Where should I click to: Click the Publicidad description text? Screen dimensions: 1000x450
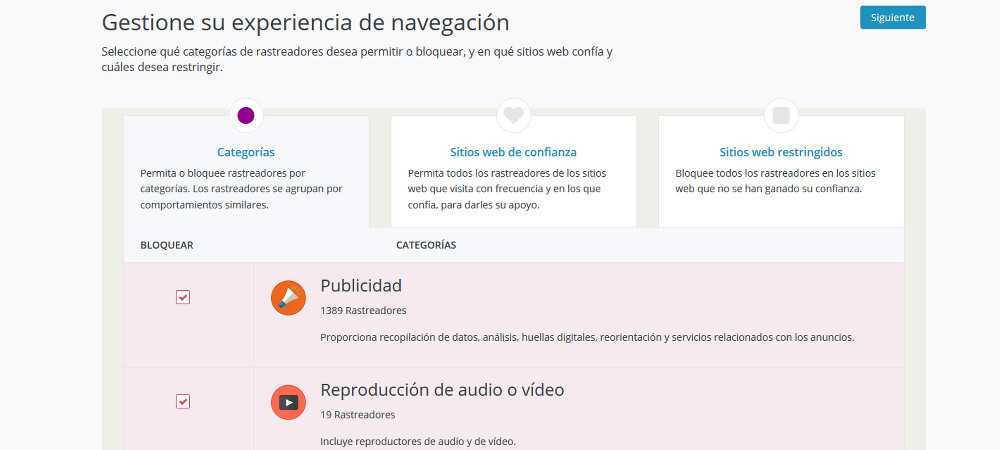coord(587,337)
